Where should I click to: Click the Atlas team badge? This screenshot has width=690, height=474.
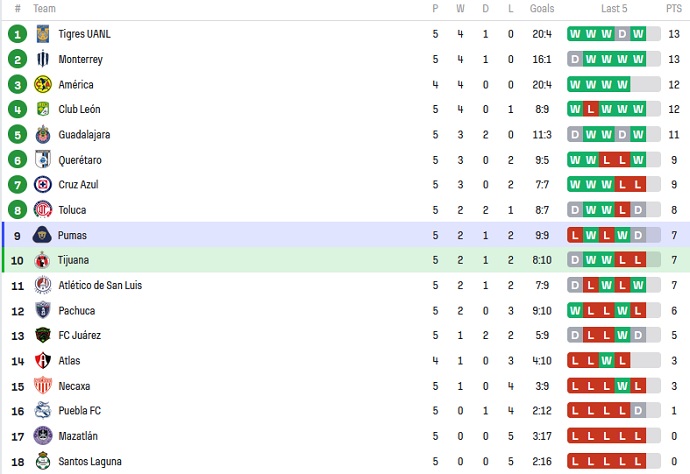pos(43,360)
